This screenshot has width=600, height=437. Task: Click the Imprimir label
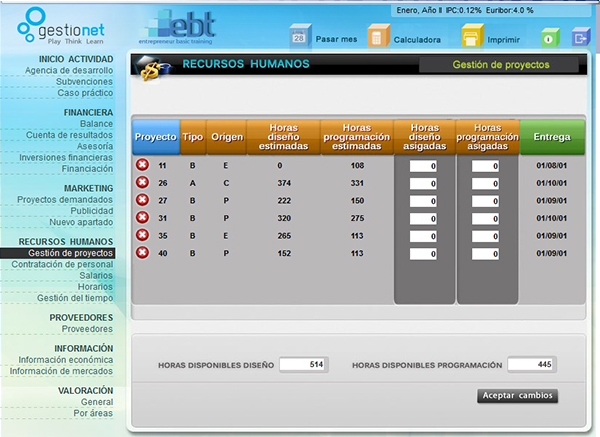coord(503,39)
